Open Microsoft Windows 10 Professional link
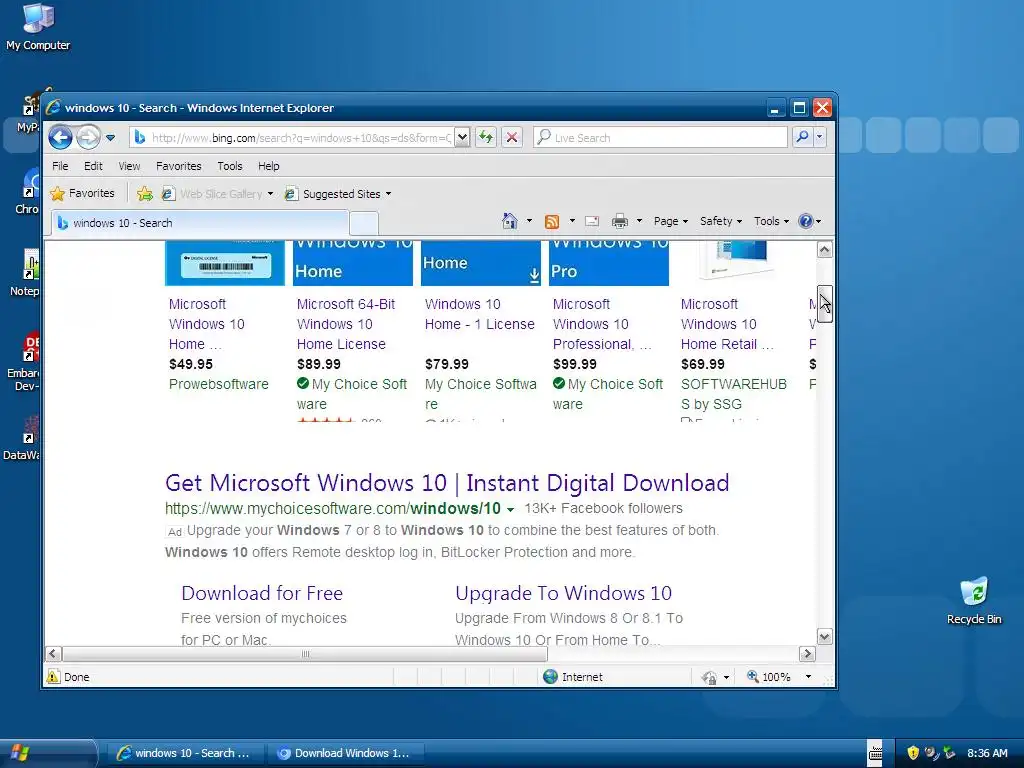The width and height of the screenshot is (1024, 768). pyautogui.click(x=602, y=324)
